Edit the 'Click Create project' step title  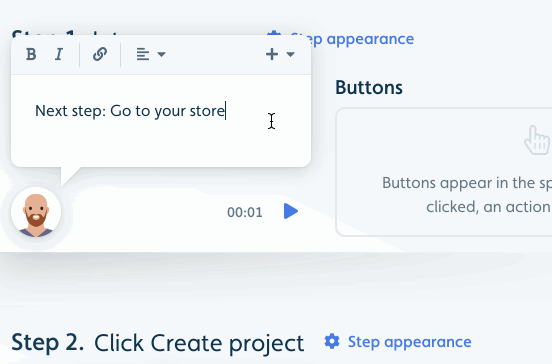point(199,343)
